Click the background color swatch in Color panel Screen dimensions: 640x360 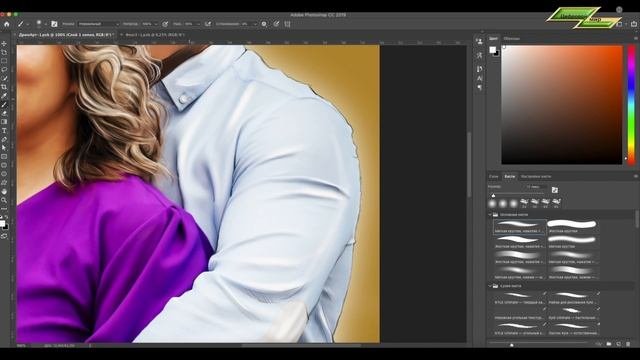pos(497,53)
